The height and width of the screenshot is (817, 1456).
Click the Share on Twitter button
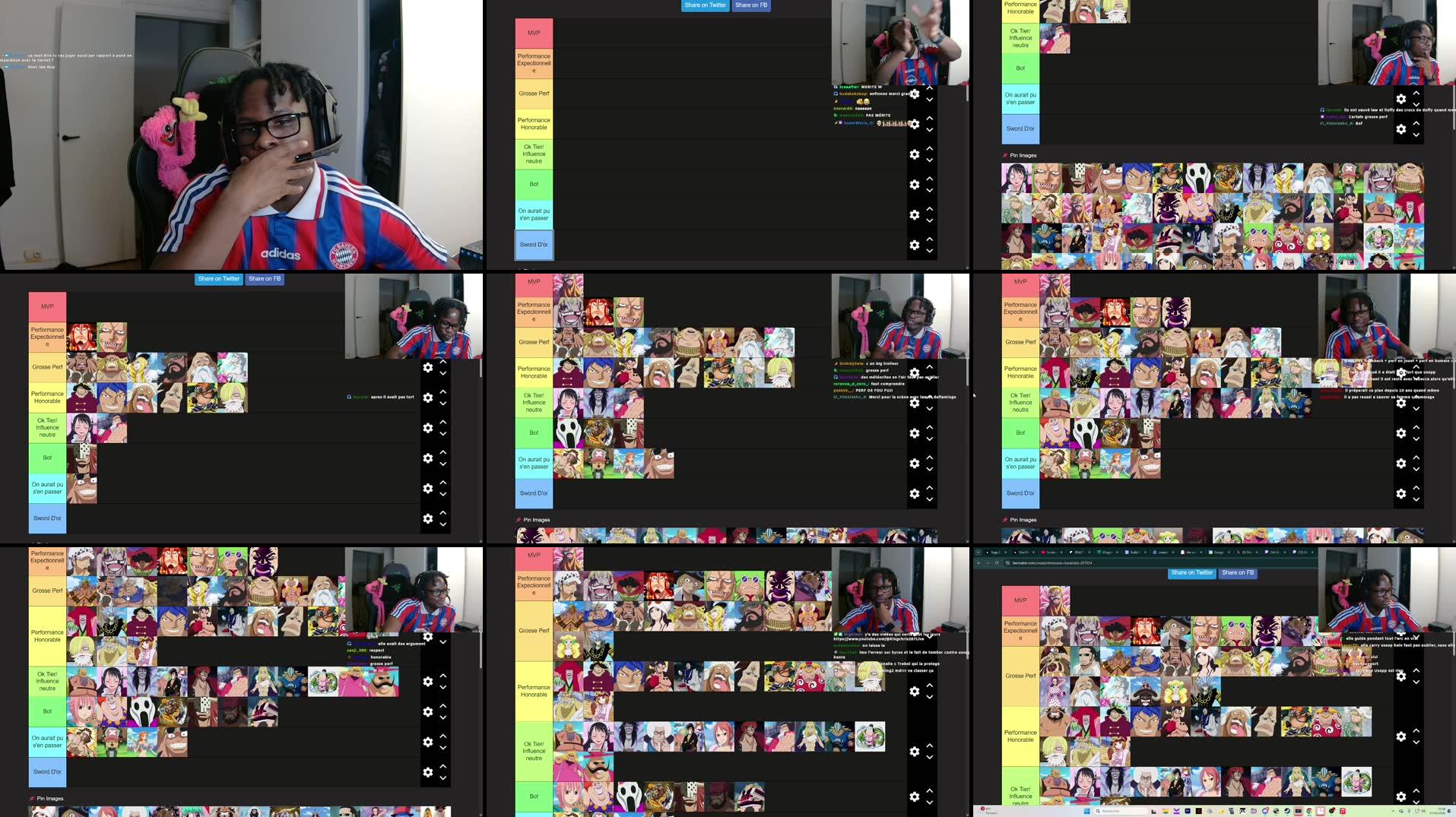[x=1192, y=573]
